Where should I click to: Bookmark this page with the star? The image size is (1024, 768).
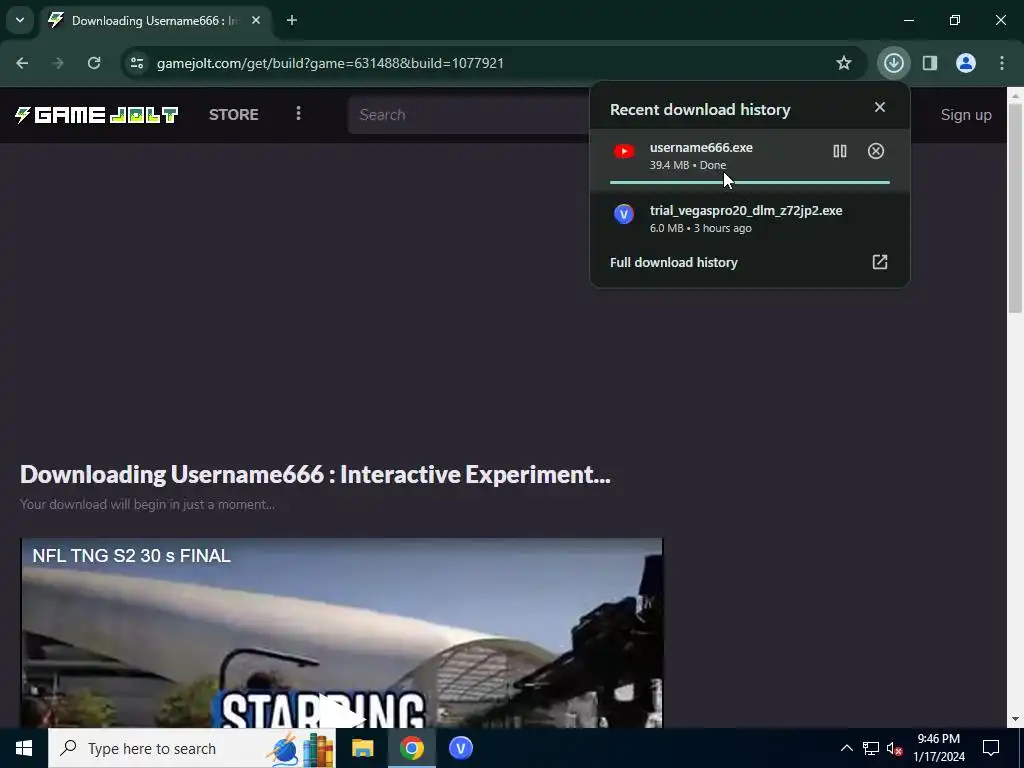pos(844,63)
